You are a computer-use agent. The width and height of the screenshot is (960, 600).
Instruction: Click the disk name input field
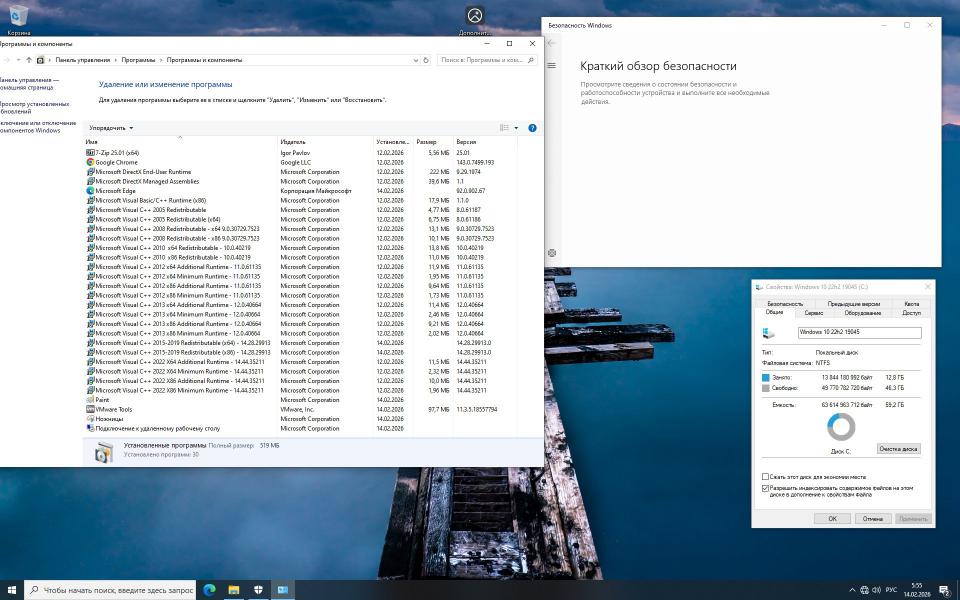(x=858, y=332)
